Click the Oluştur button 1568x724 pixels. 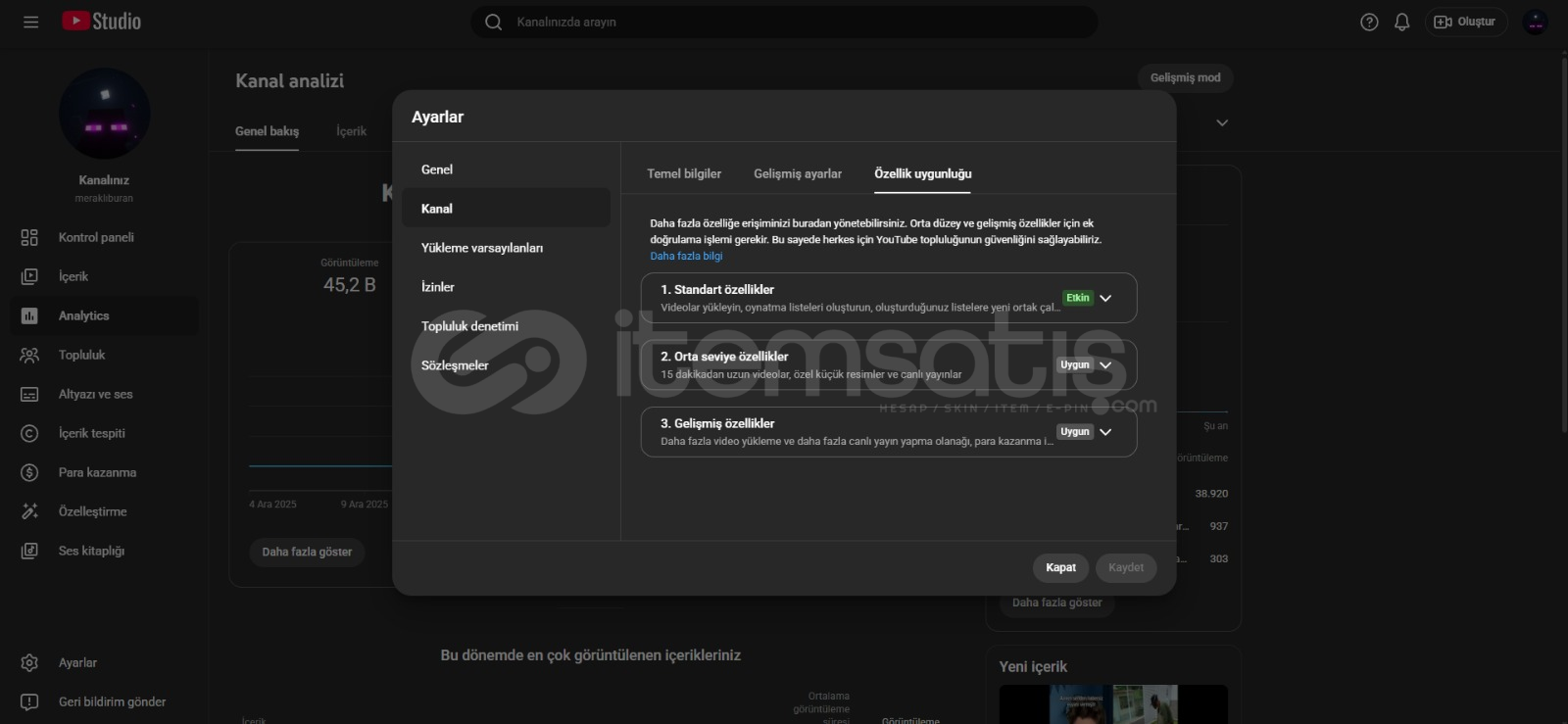coord(1465,22)
